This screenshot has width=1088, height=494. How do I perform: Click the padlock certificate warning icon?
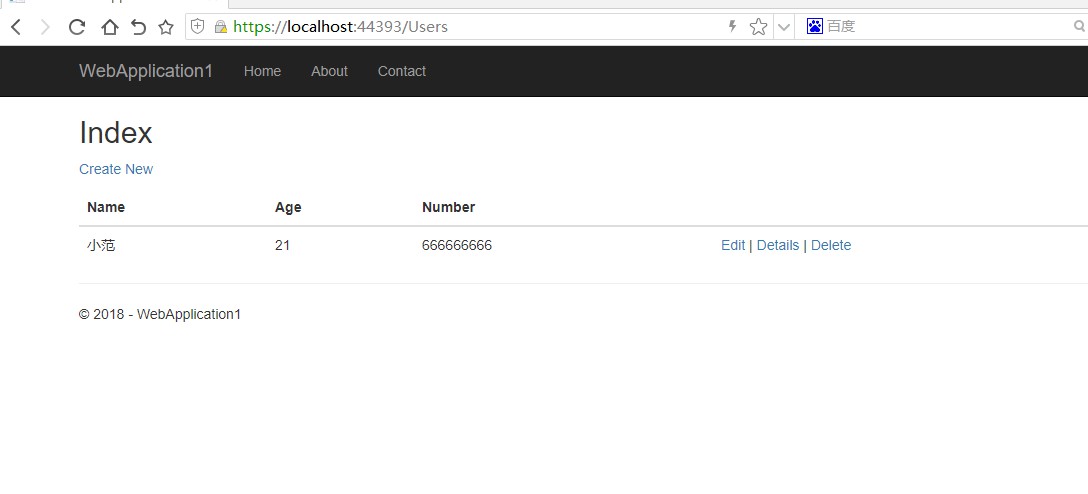click(x=221, y=27)
